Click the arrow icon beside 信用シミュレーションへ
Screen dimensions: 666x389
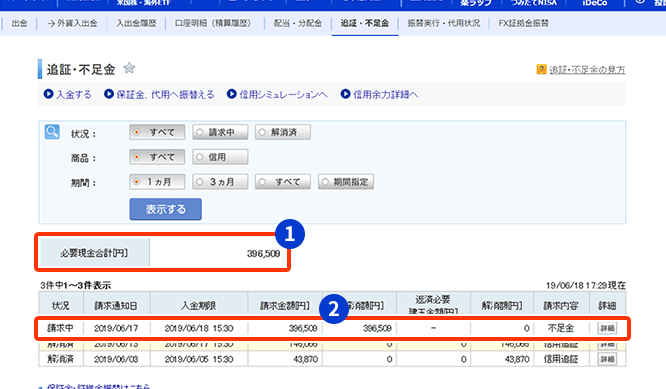(x=231, y=94)
